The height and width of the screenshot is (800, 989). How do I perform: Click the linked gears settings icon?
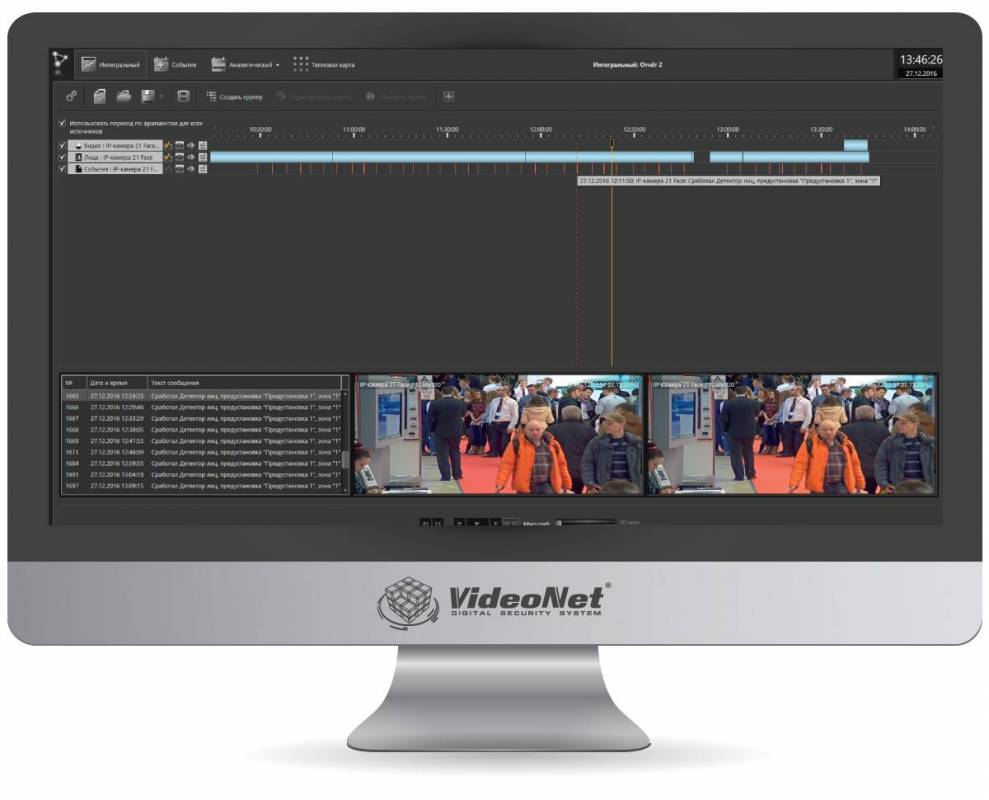(71, 97)
